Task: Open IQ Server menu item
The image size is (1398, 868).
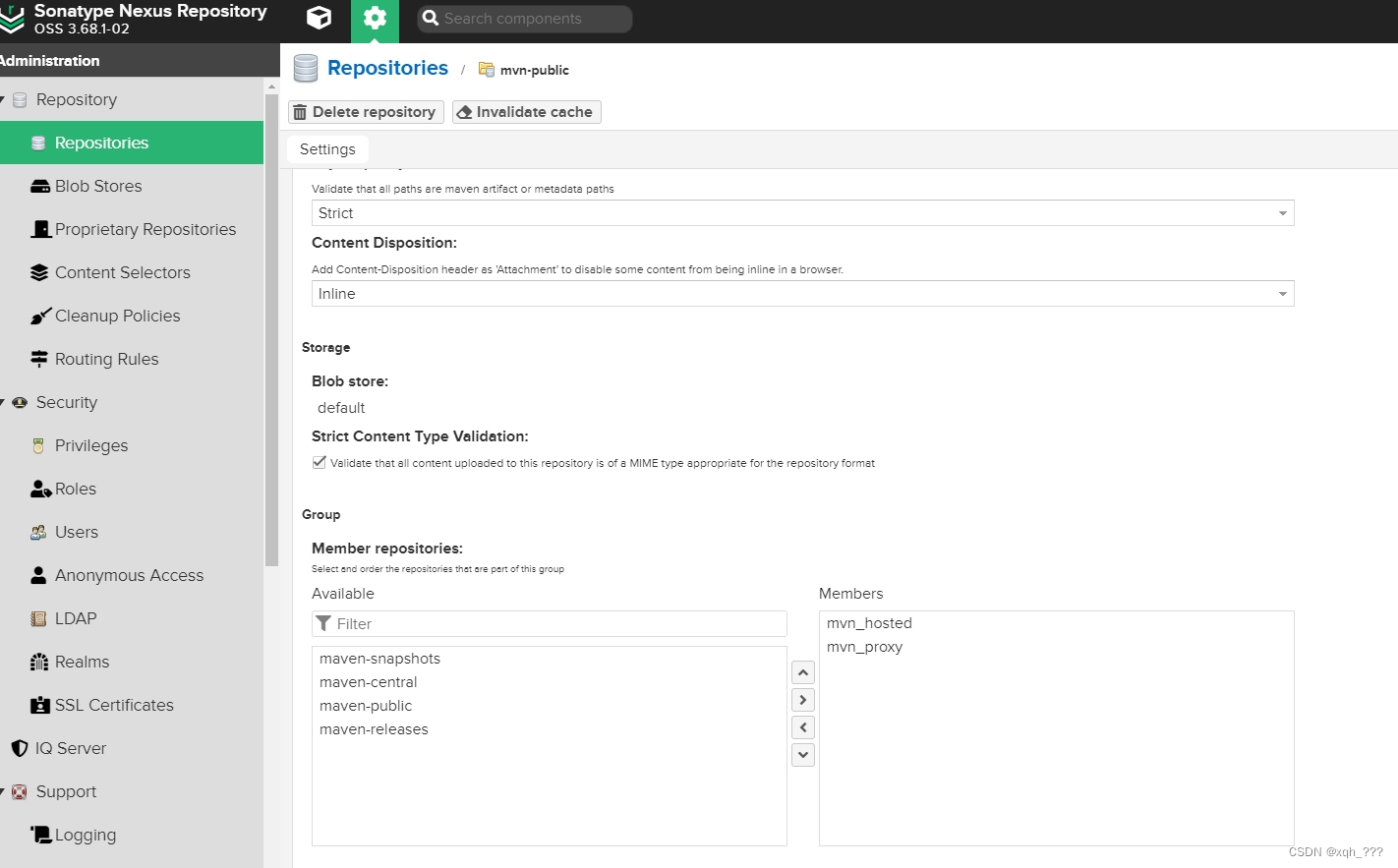Action: 132,748
